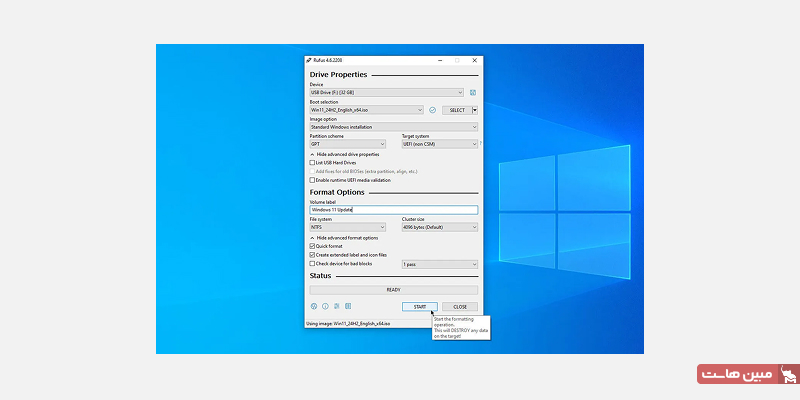
Task: Open the Device dropdown showing USB Drive
Action: pyautogui.click(x=386, y=92)
